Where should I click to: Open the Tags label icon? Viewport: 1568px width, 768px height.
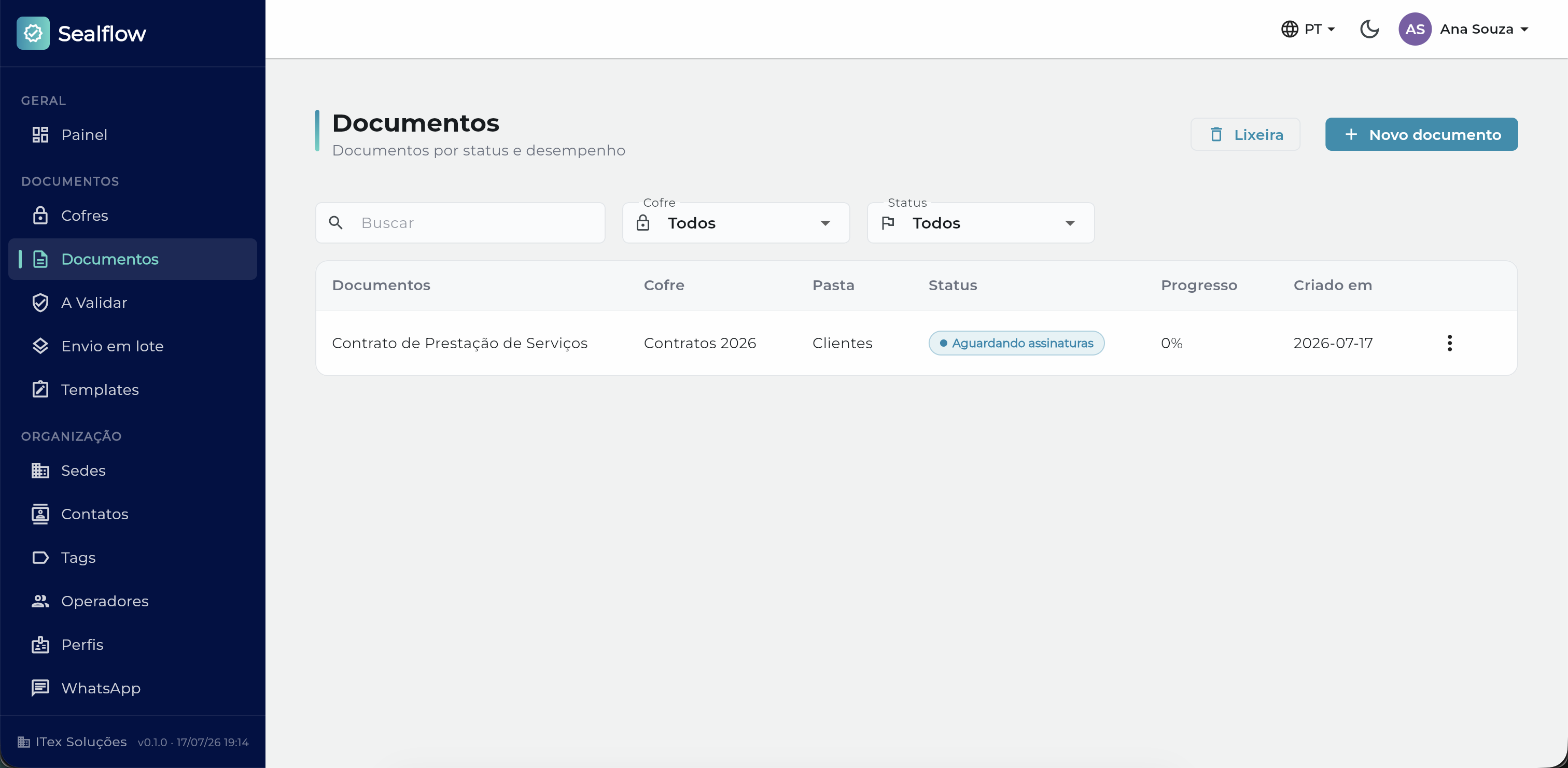click(40, 558)
